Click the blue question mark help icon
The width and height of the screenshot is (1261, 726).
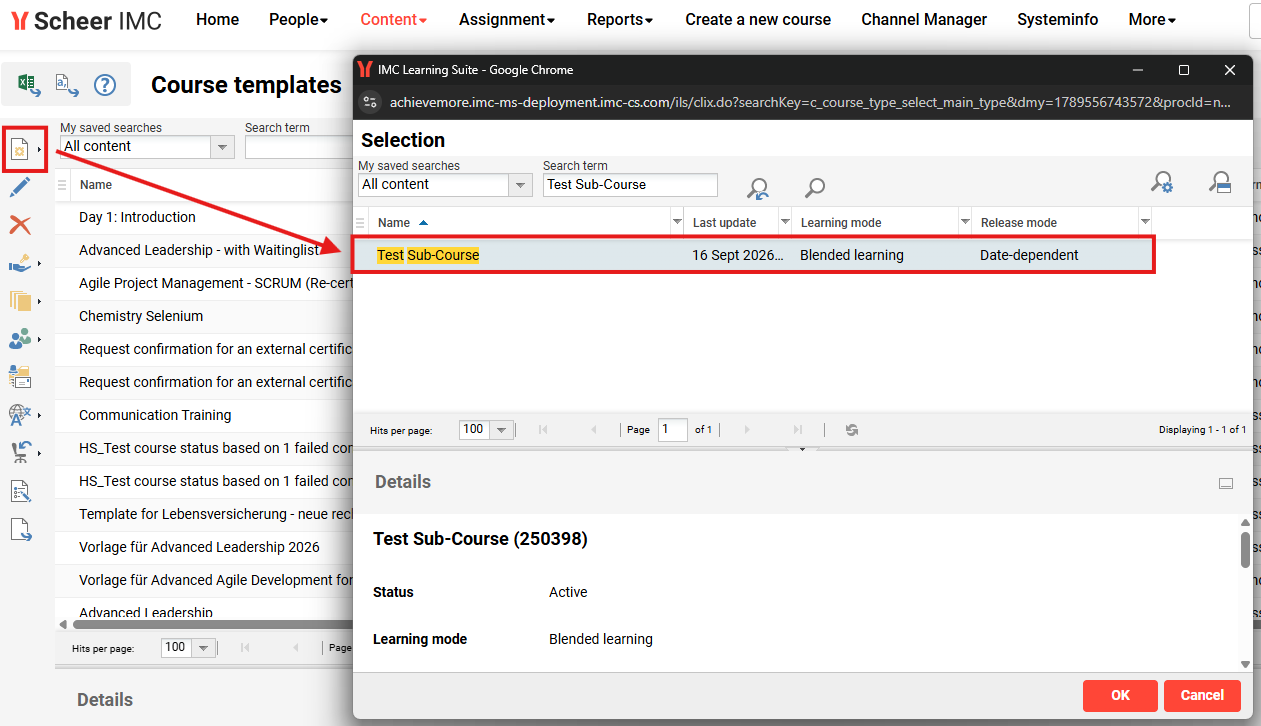click(x=105, y=85)
